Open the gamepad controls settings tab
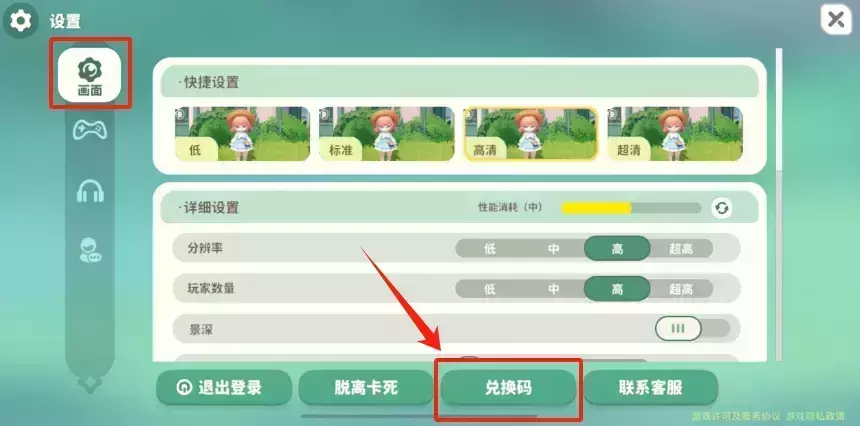Screen dimensions: 860x426 coord(90,130)
